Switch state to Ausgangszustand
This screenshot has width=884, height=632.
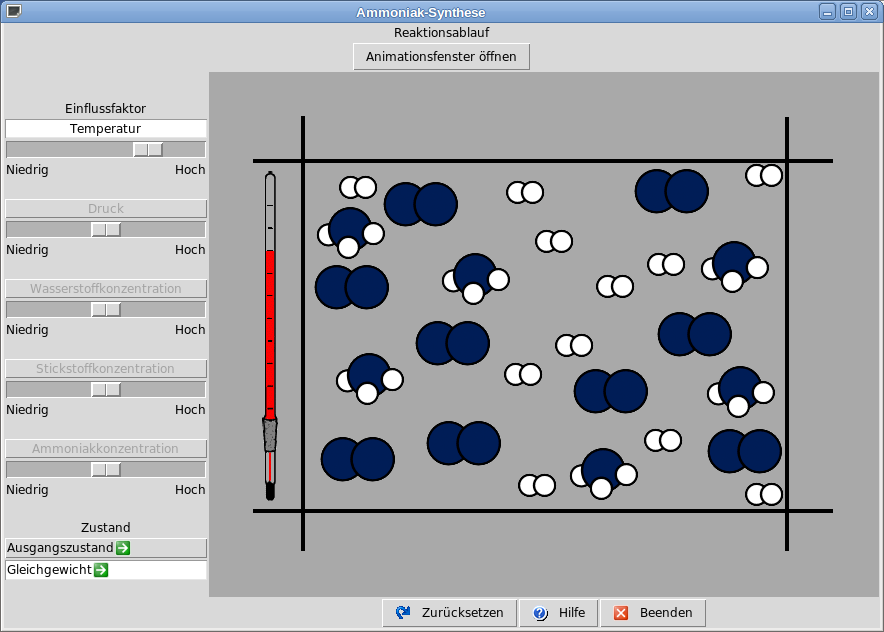pyautogui.click(x=60, y=548)
